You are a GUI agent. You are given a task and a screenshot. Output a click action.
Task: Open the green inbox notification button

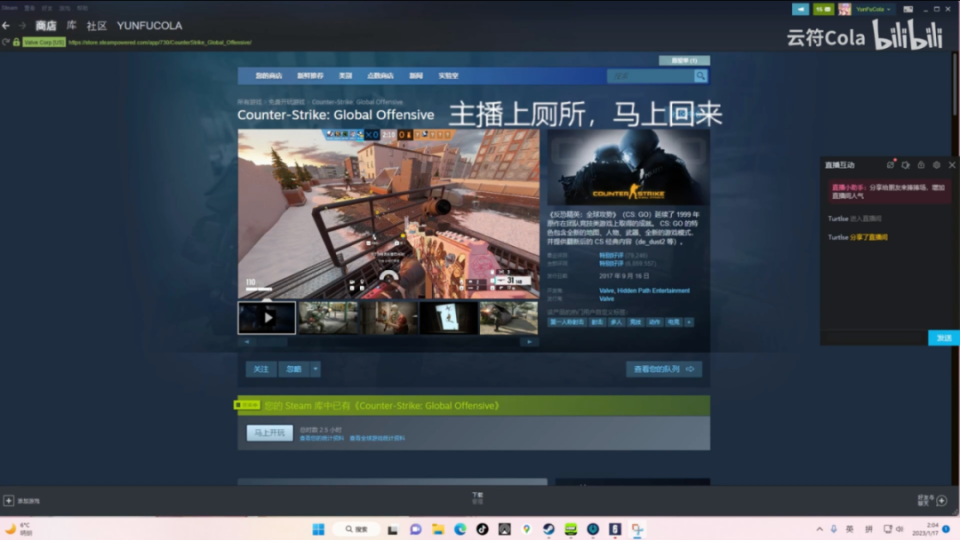(x=823, y=9)
